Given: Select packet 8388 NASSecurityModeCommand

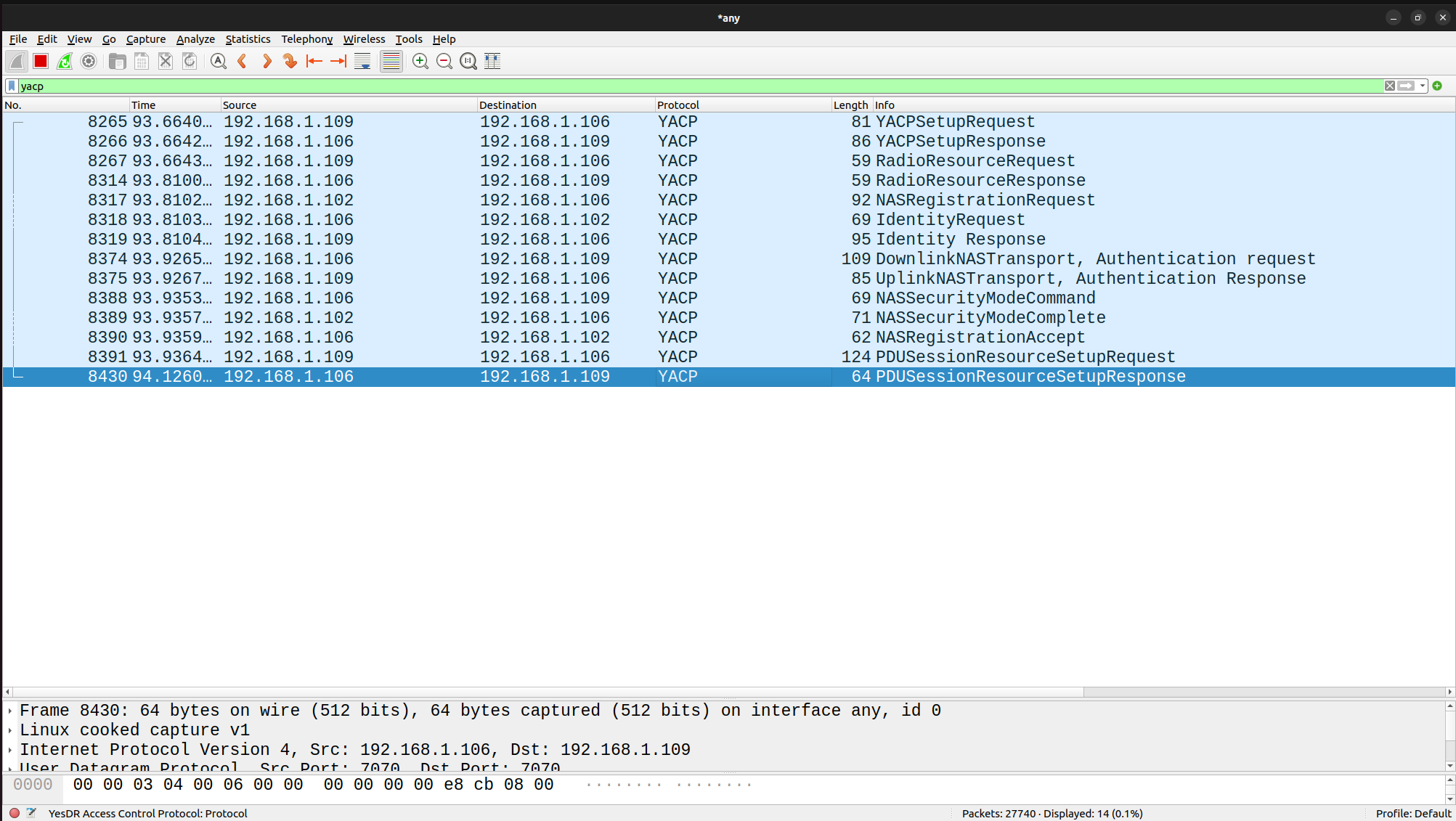Looking at the screenshot, I should pyautogui.click(x=729, y=298).
